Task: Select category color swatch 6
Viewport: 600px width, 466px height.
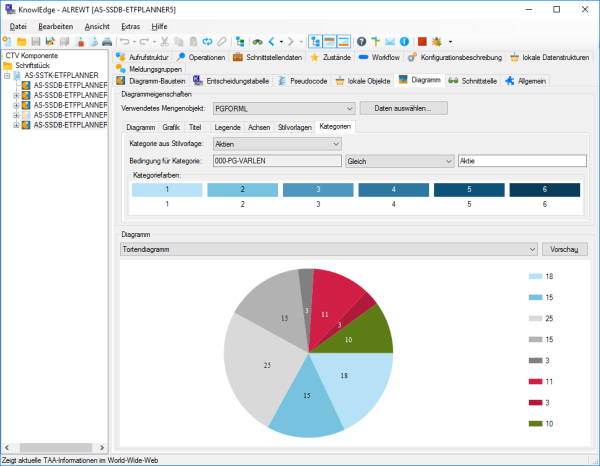Action: point(545,190)
